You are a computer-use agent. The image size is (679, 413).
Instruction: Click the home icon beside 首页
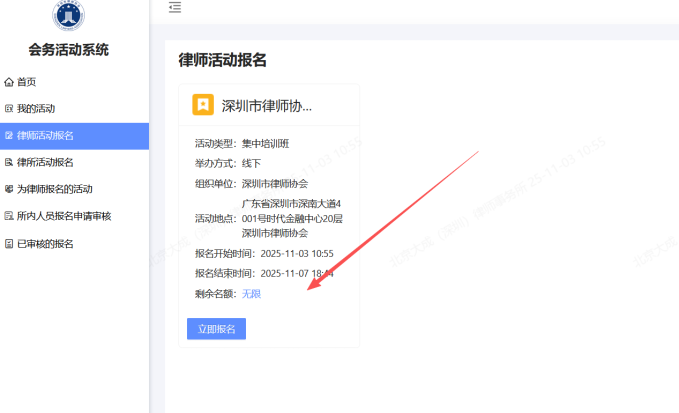click(9, 82)
